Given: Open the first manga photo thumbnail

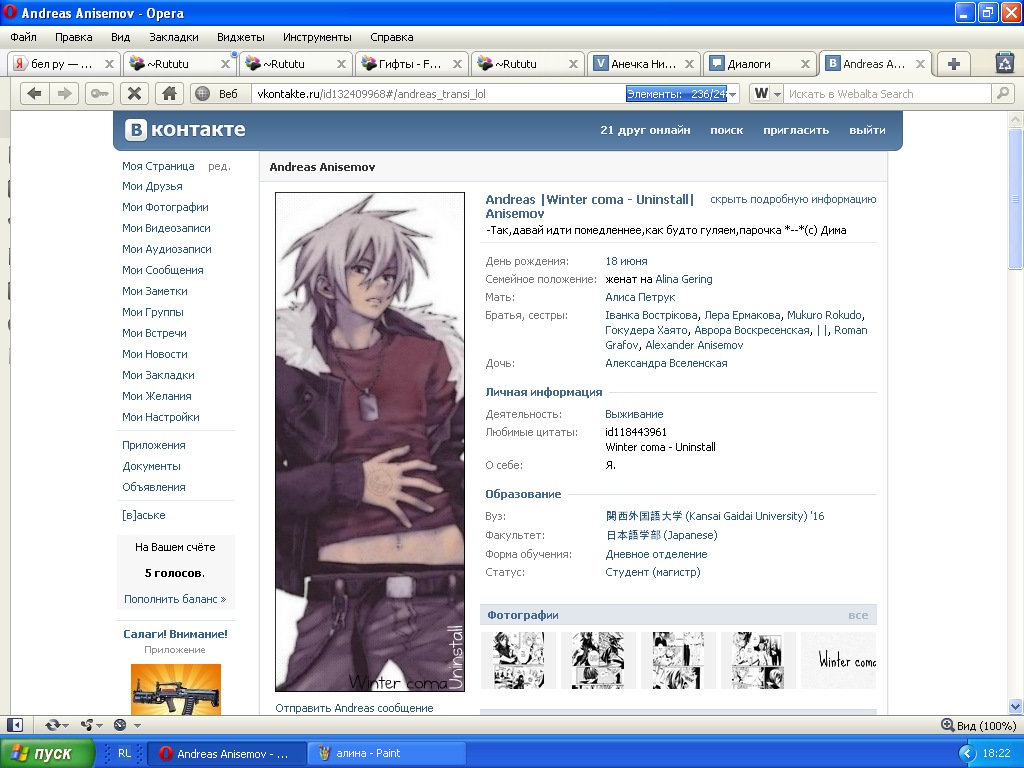Looking at the screenshot, I should point(518,660).
